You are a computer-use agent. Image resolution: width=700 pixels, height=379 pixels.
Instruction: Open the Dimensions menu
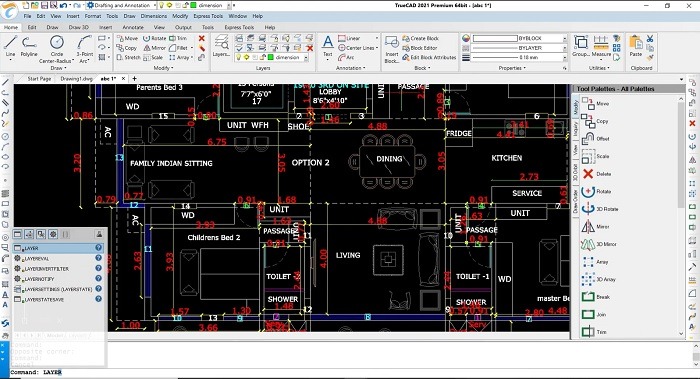[x=154, y=16]
